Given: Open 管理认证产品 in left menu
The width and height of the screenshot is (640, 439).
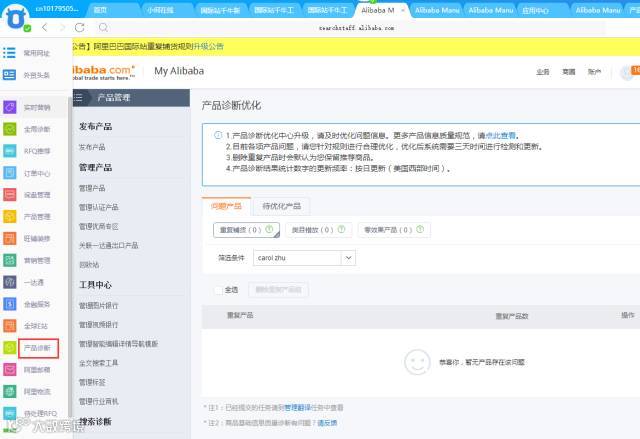Looking at the screenshot, I should coord(98,207).
